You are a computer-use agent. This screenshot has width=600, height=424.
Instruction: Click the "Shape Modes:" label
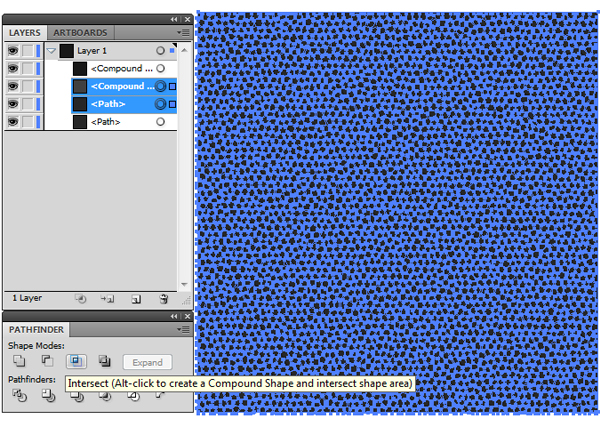pyautogui.click(x=36, y=346)
